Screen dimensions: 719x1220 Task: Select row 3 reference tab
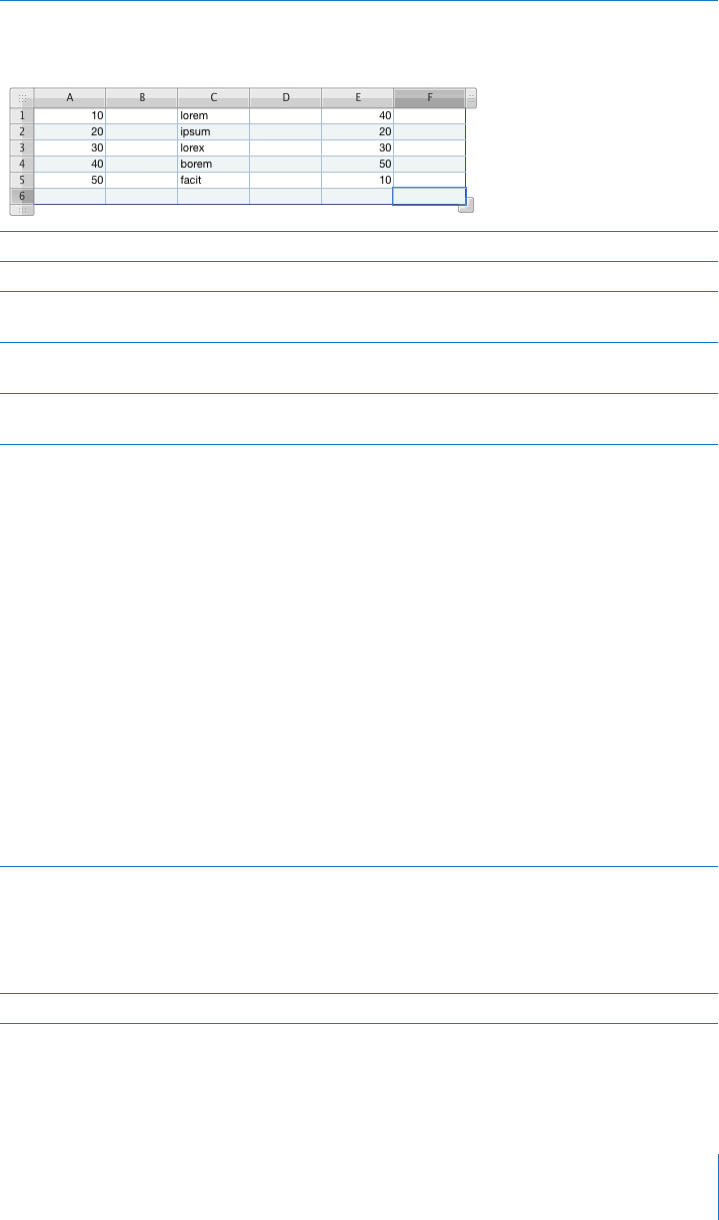[x=22, y=148]
